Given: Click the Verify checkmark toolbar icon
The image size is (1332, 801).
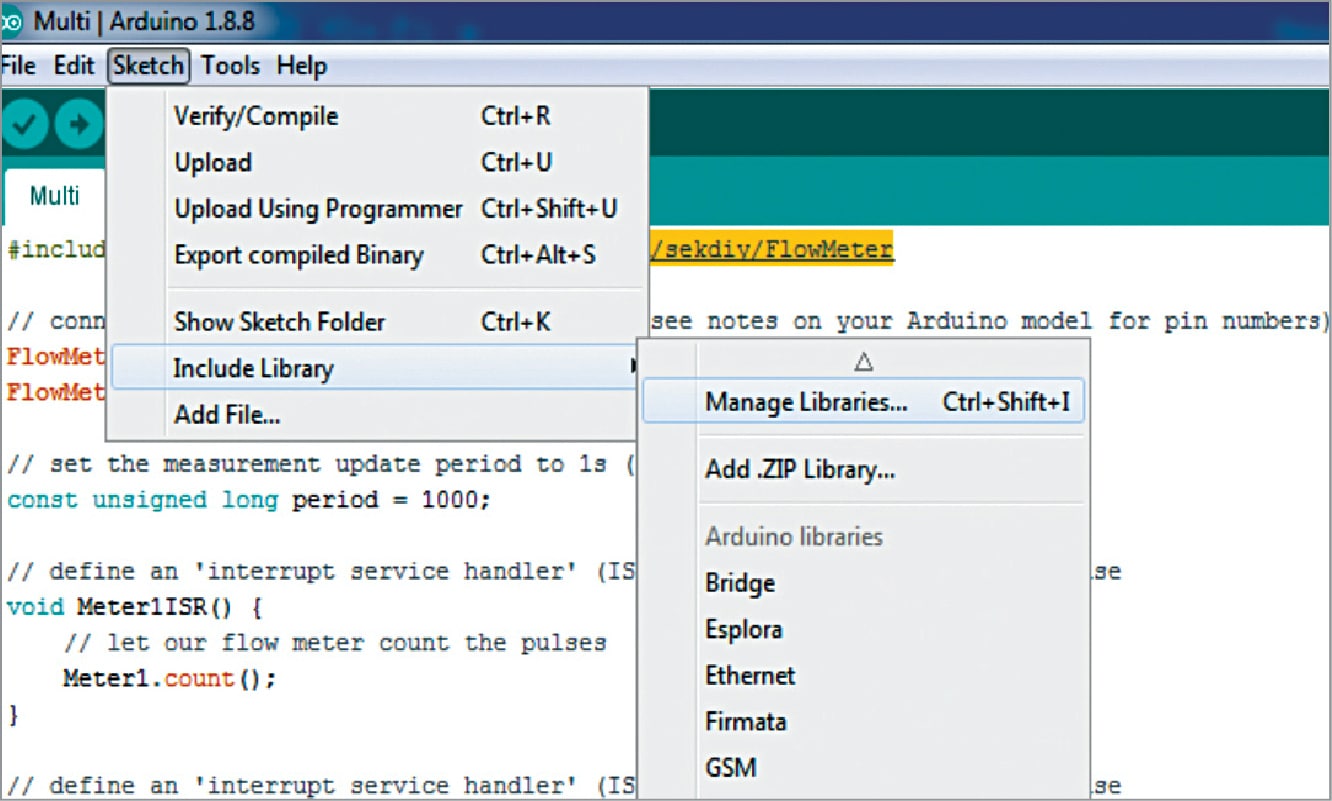Looking at the screenshot, I should [x=24, y=125].
